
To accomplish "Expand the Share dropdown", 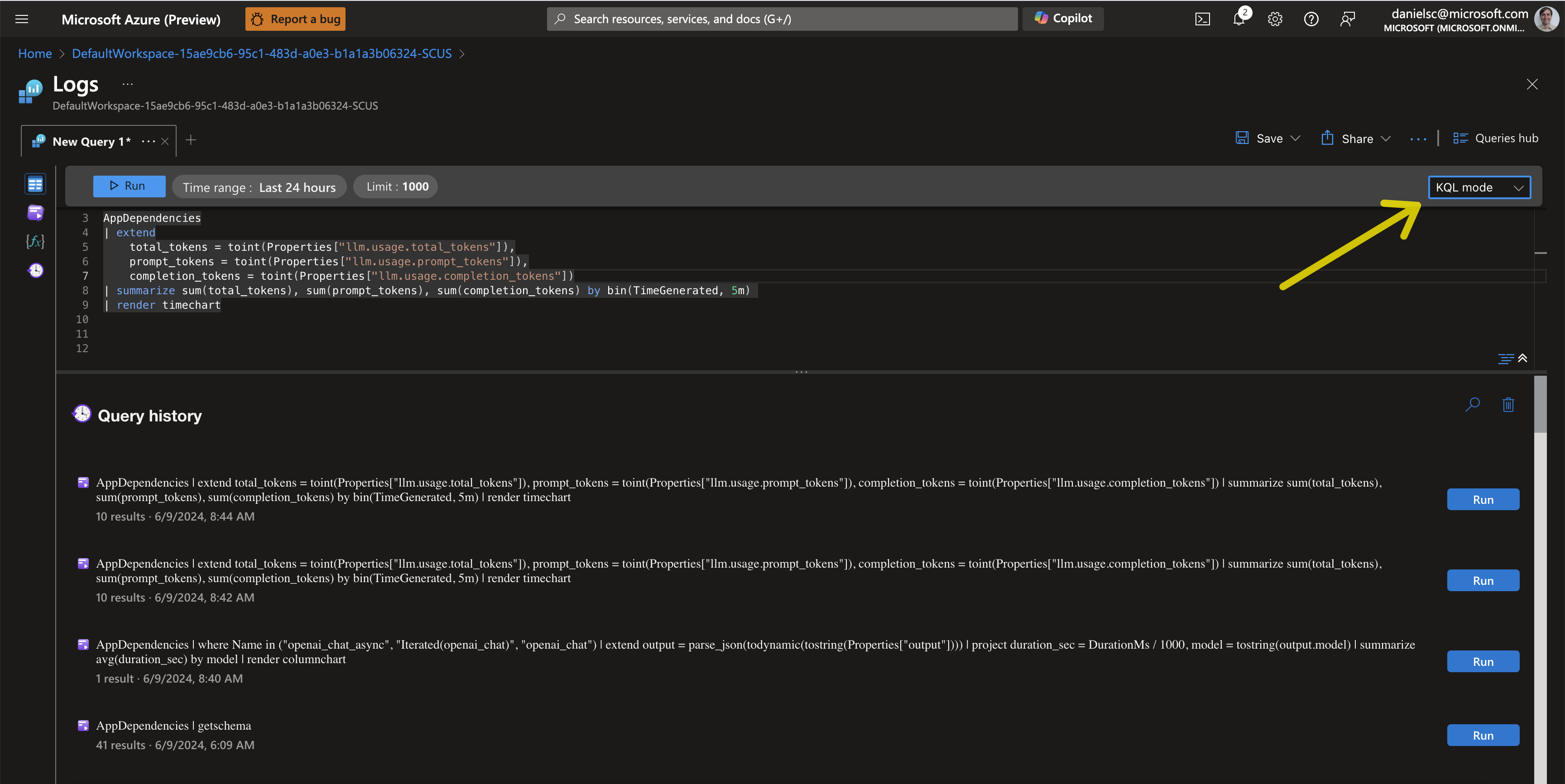I will [x=1386, y=139].
